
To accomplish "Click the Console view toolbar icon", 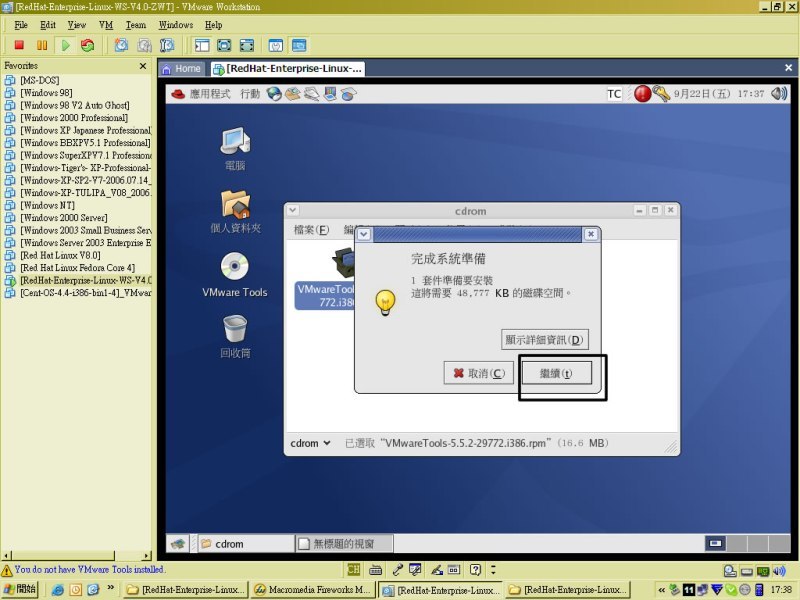I will (x=299, y=45).
